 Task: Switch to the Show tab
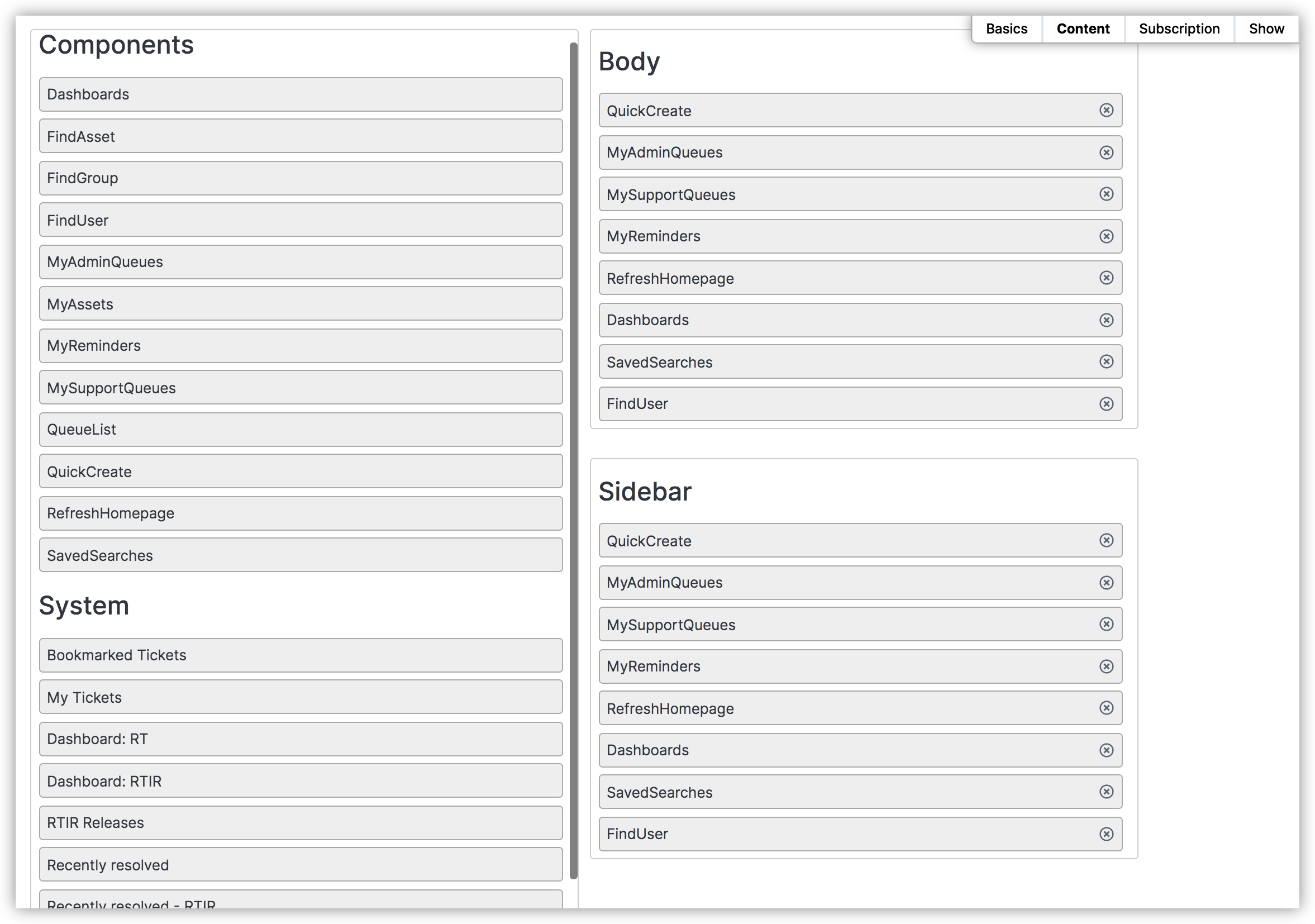[x=1266, y=28]
